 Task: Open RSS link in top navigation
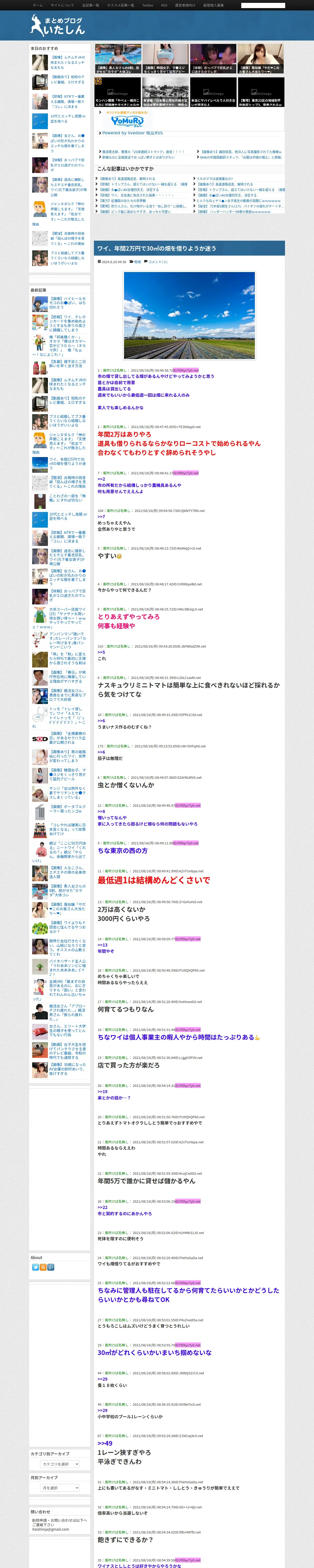tap(164, 5)
